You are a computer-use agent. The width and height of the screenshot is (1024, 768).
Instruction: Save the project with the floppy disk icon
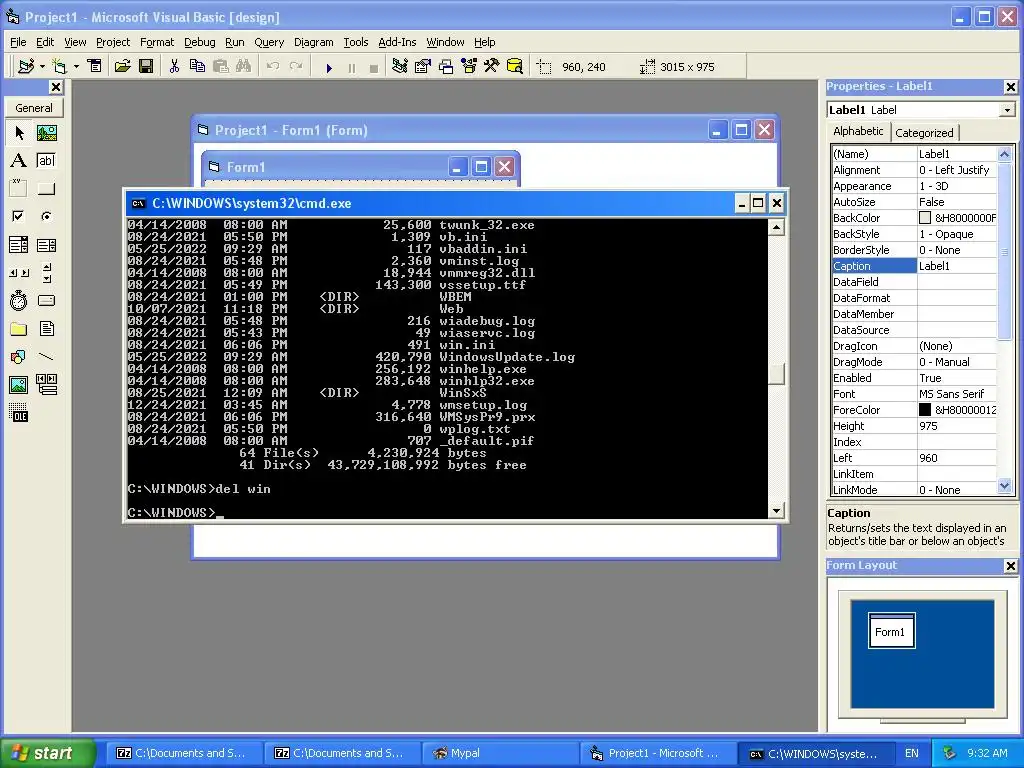click(146, 67)
